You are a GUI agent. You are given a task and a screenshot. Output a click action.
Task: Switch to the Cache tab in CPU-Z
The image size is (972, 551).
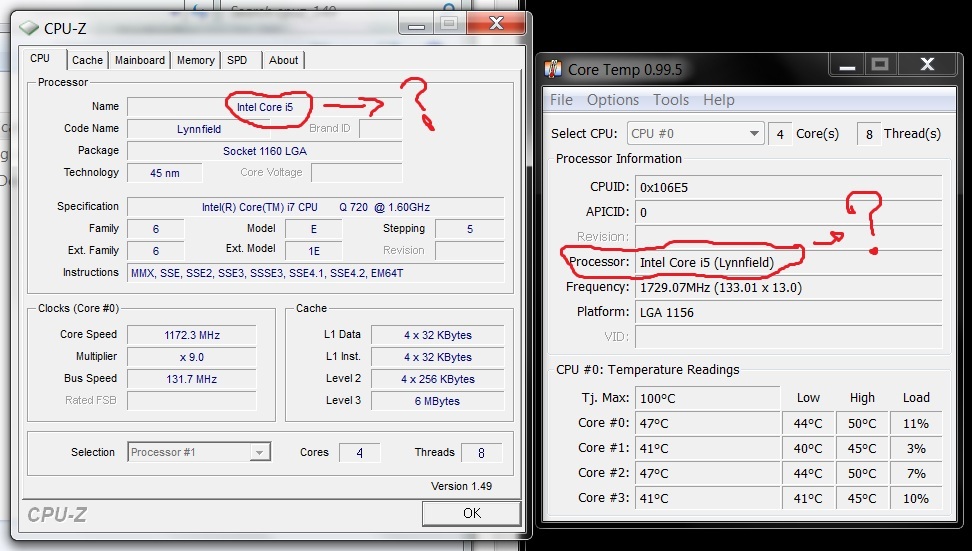tap(87, 60)
